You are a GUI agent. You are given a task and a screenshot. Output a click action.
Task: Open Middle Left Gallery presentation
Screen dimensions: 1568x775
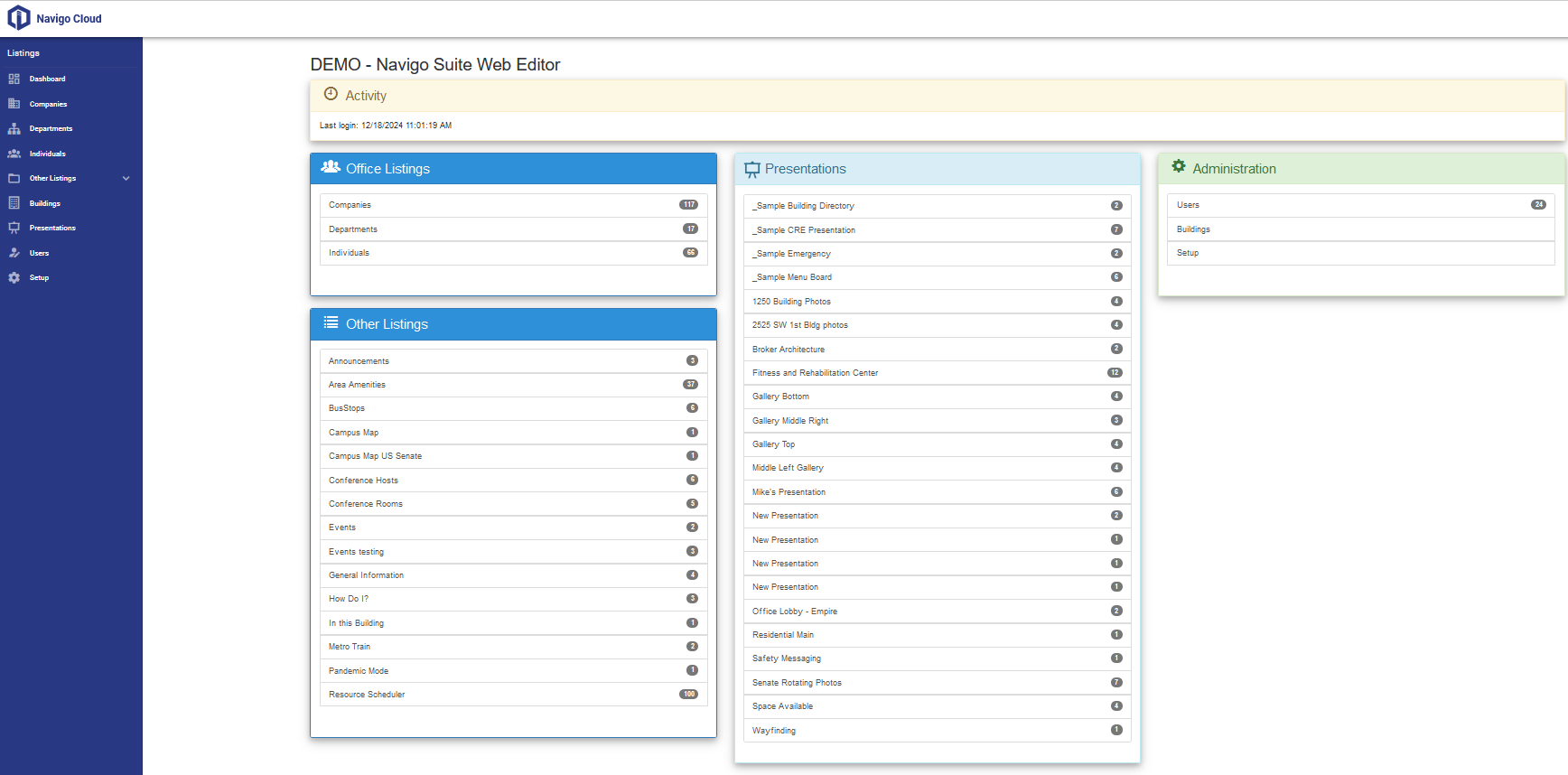pyautogui.click(x=938, y=468)
